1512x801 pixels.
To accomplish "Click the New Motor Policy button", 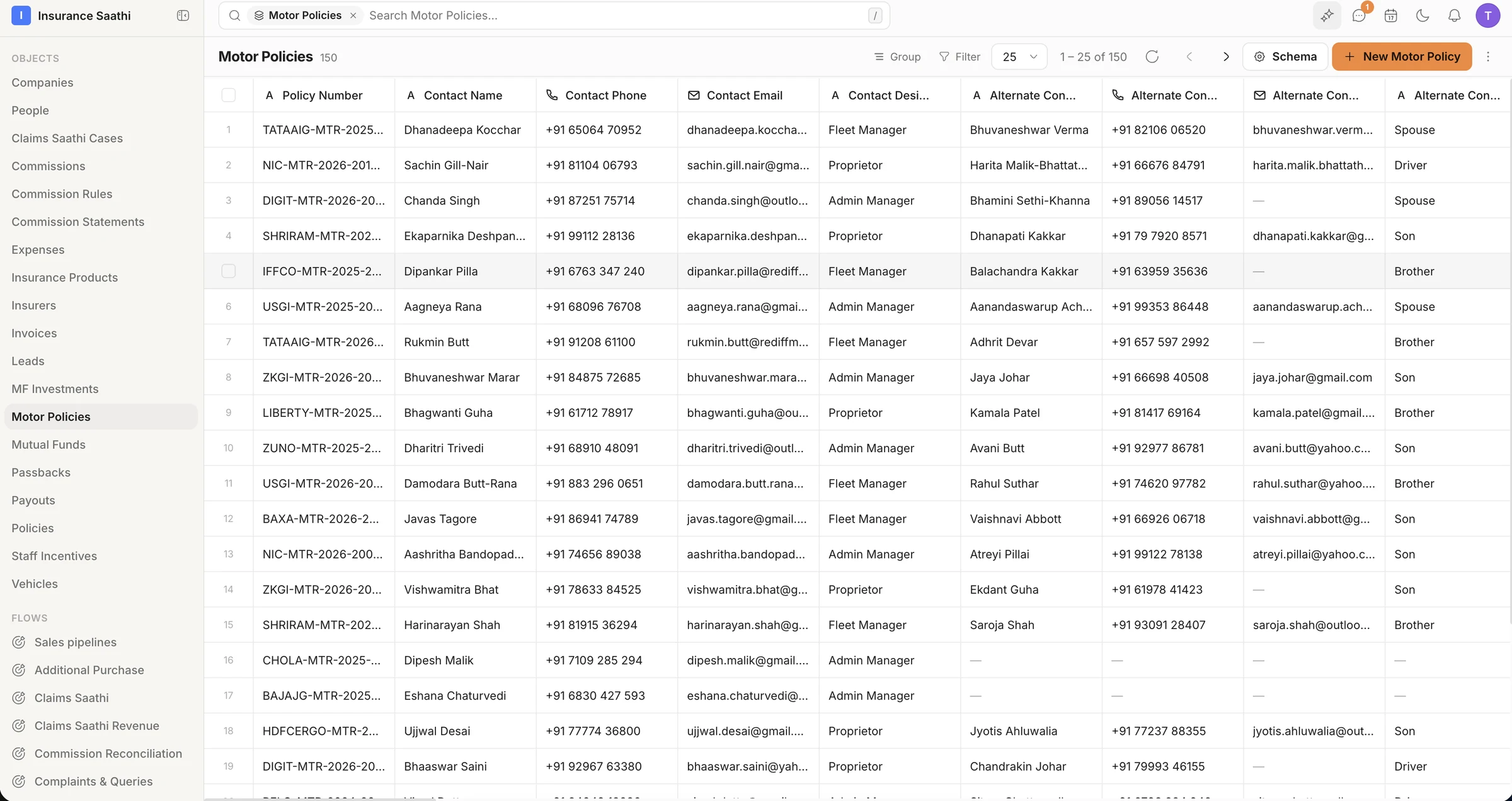I will tap(1402, 57).
